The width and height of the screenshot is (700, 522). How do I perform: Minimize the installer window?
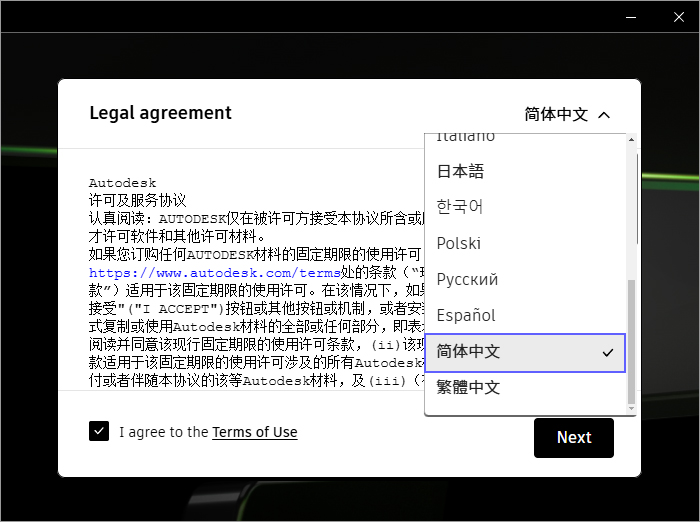[631, 17]
